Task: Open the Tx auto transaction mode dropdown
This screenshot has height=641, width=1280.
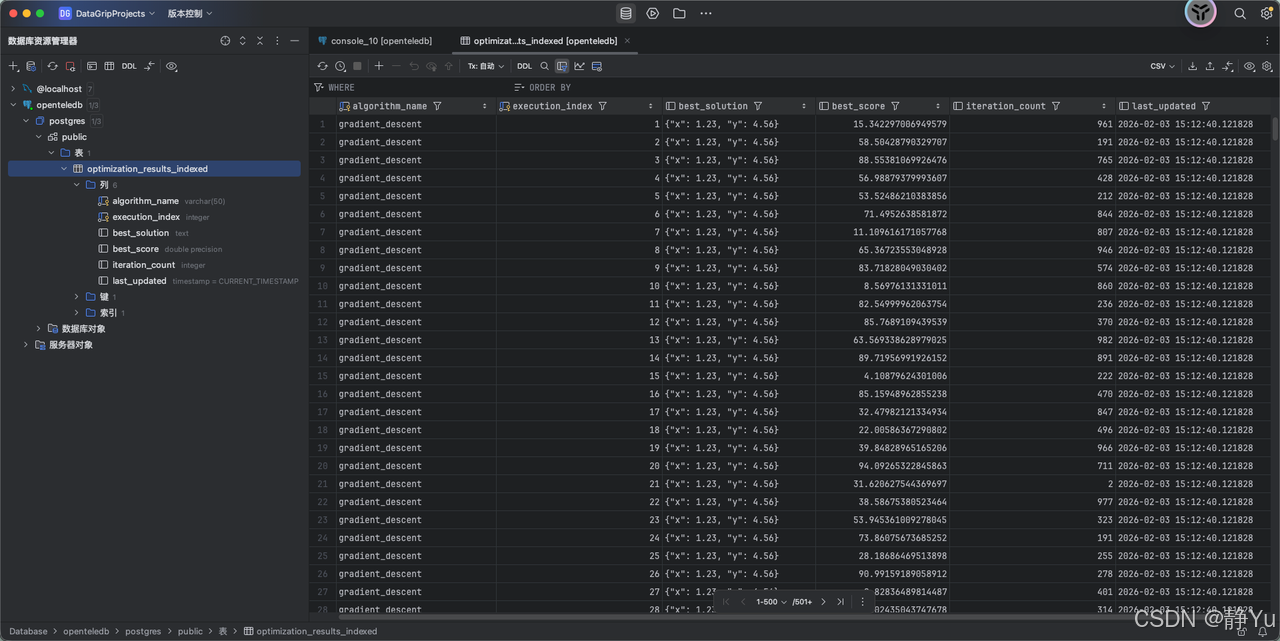Action: [x=486, y=66]
